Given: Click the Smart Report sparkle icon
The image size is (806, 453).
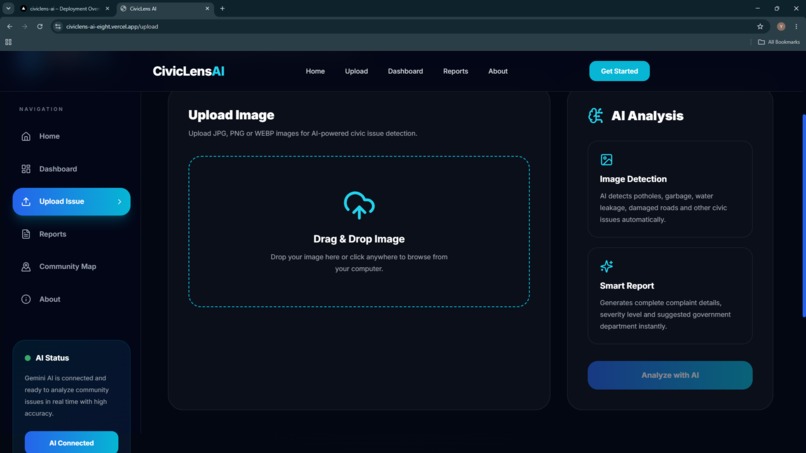Looking at the screenshot, I should click(606, 266).
